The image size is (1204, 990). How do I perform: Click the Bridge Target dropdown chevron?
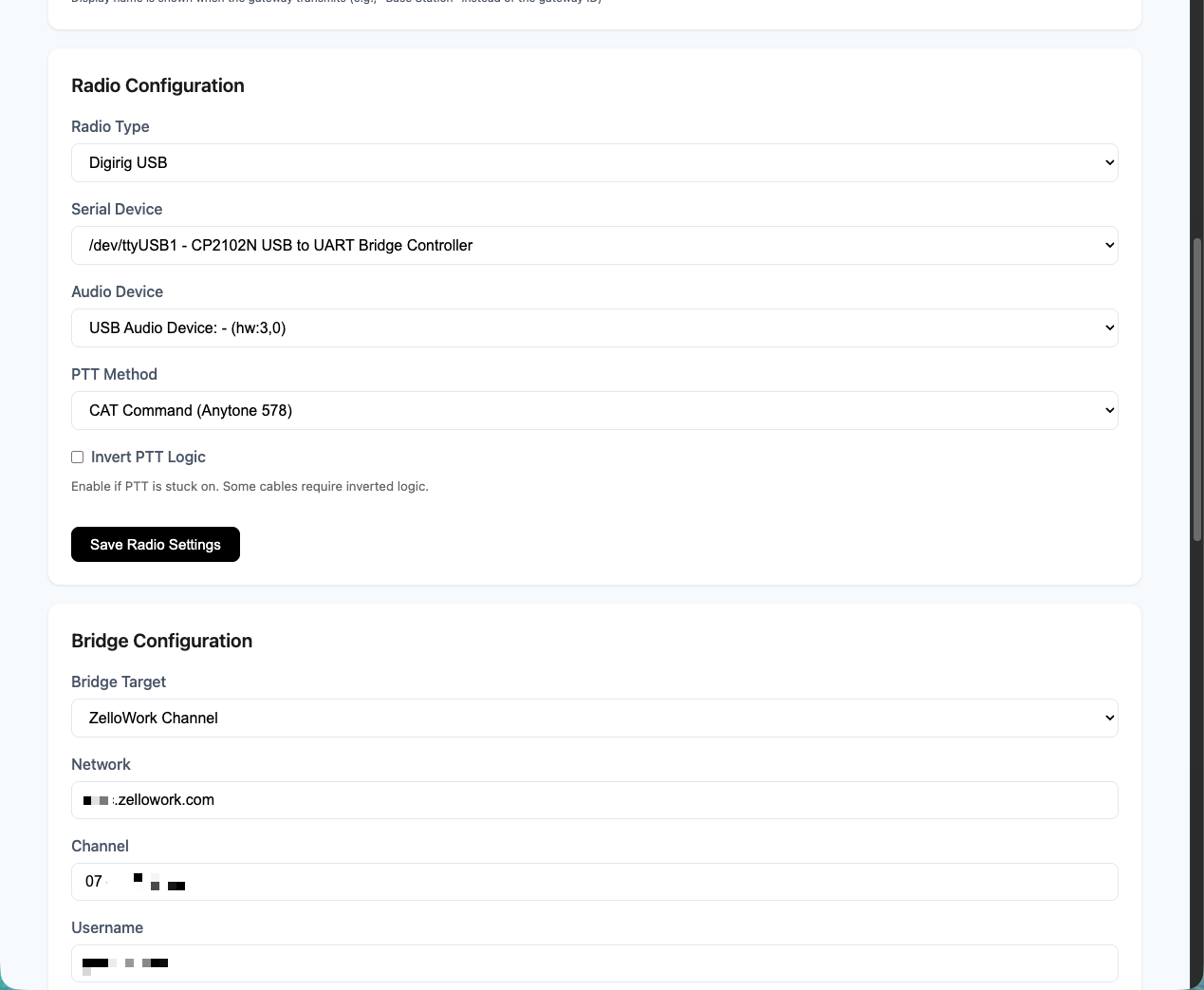click(x=1108, y=718)
